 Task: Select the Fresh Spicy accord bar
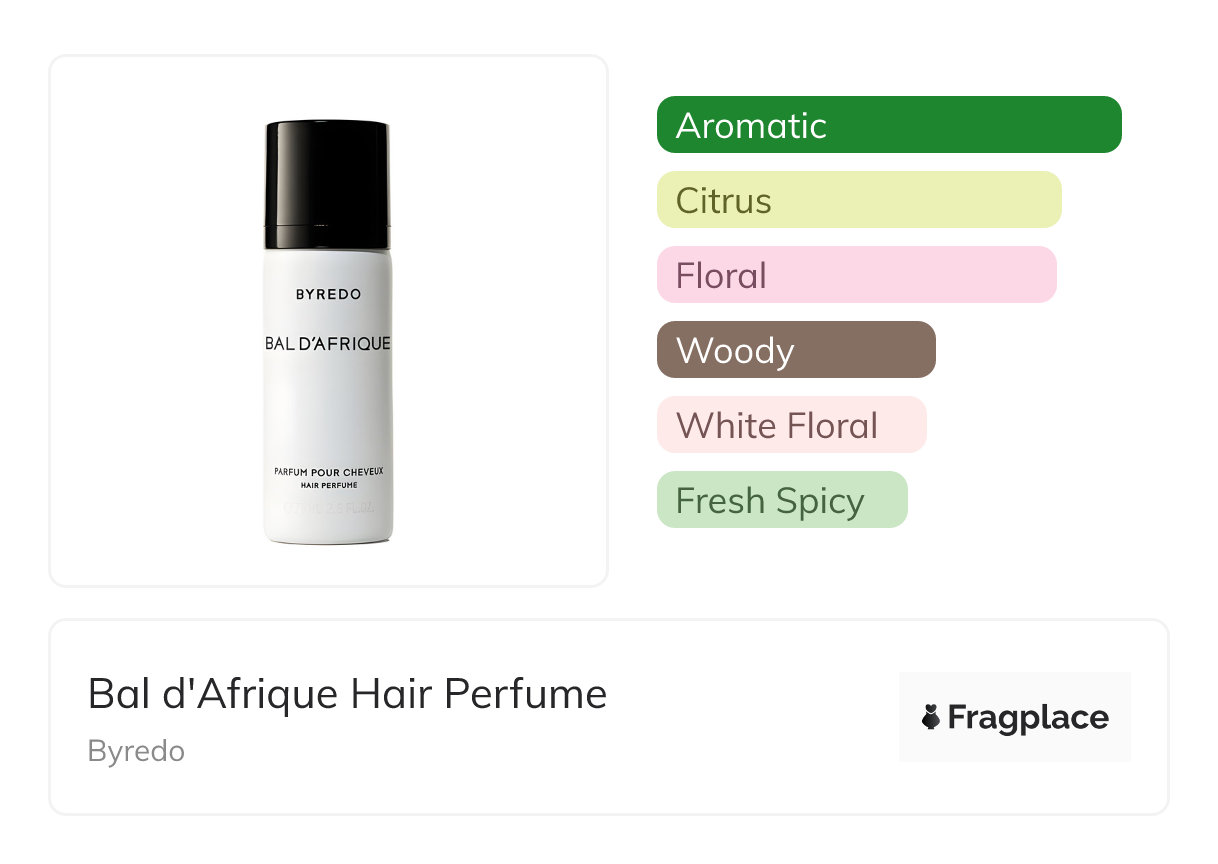(782, 500)
